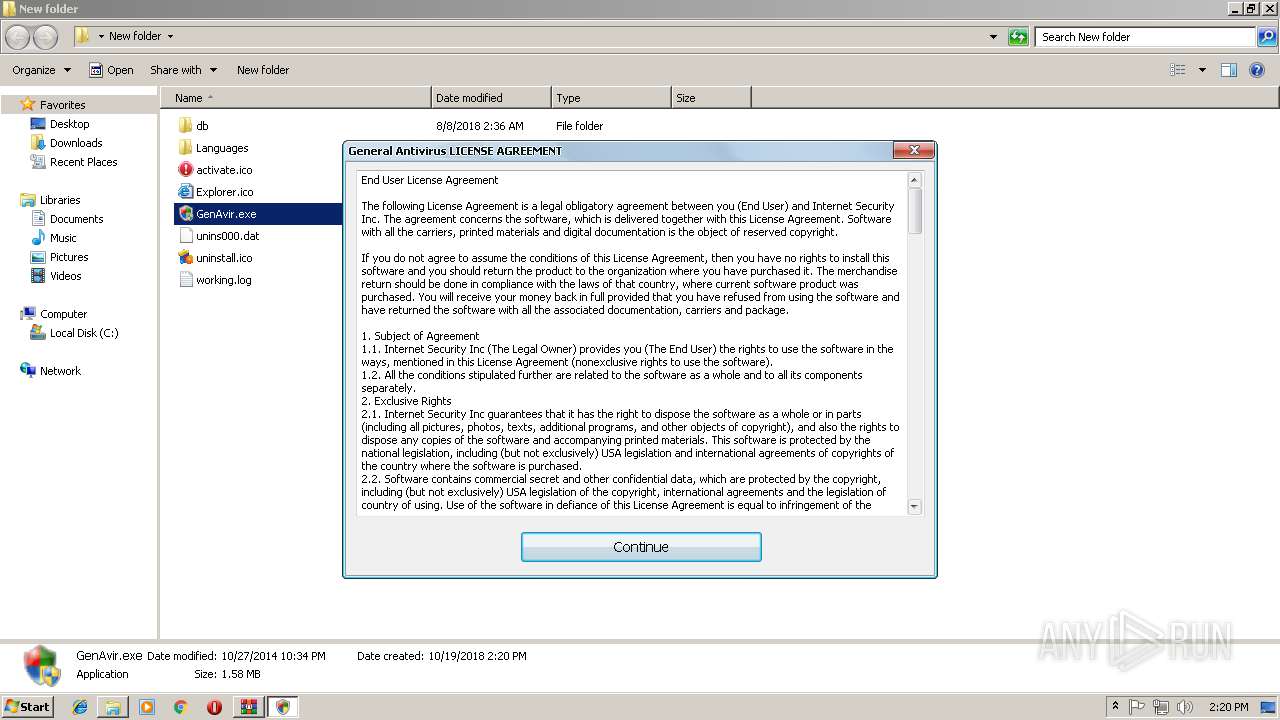Sort by Size column header
The height and width of the screenshot is (720, 1280).
pos(711,98)
